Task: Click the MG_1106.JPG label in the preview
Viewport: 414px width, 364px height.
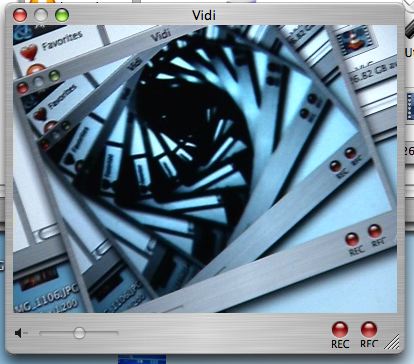Action: point(46,297)
